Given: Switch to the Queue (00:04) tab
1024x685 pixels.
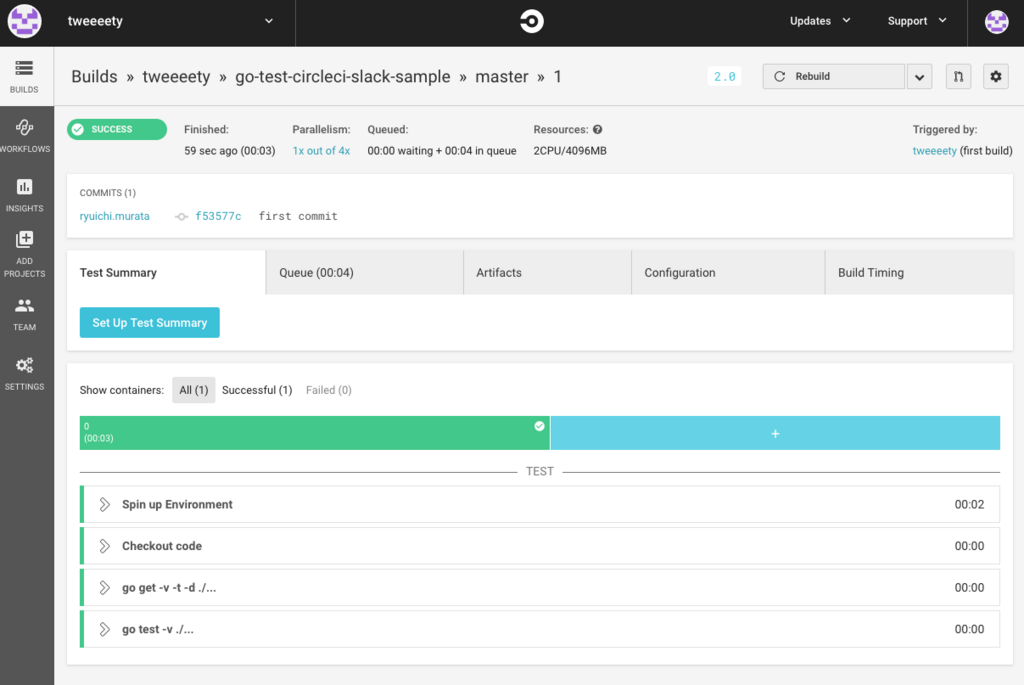Looking at the screenshot, I should pos(364,272).
